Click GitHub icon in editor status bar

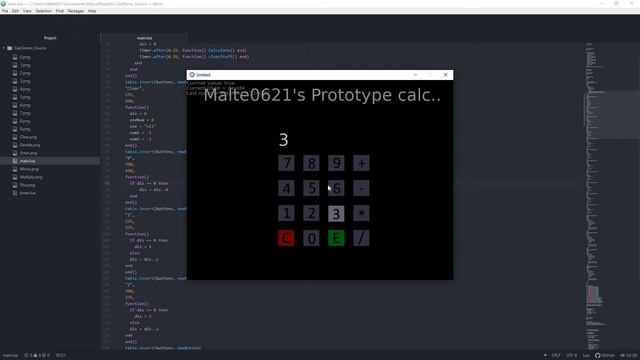[x=598, y=356]
